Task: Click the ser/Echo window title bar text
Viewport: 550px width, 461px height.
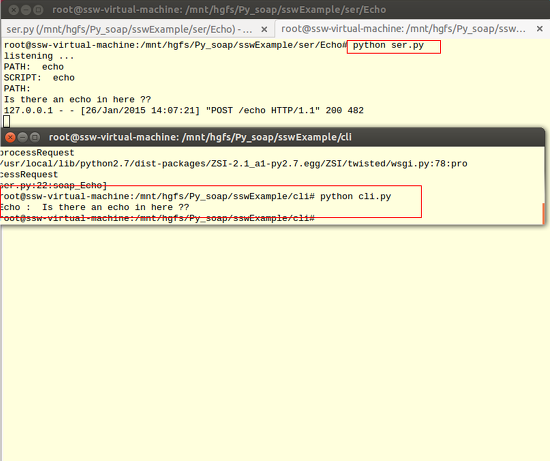Action: [x=219, y=10]
